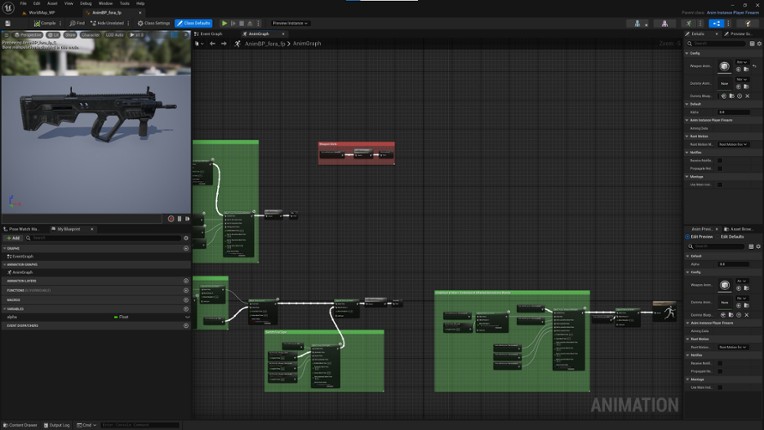Open the Preview Instance dropdown
The height and width of the screenshot is (430, 764).
[290, 22]
